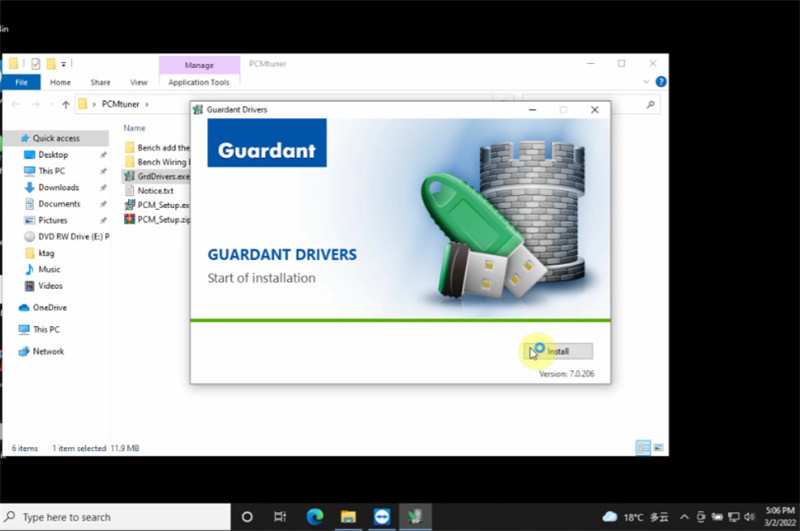Open TeamViewer from the taskbar
The height and width of the screenshot is (531, 800).
[x=381, y=517]
